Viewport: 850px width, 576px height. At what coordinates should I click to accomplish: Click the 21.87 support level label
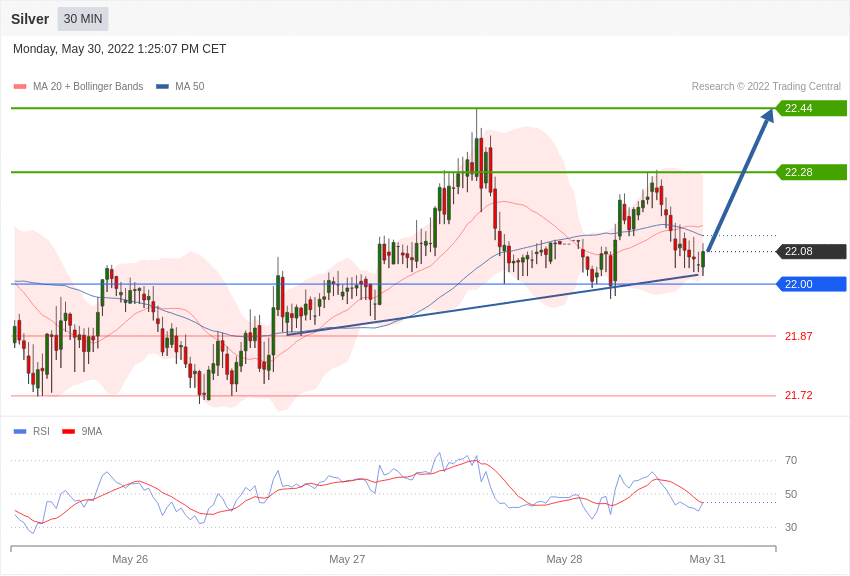click(x=799, y=336)
